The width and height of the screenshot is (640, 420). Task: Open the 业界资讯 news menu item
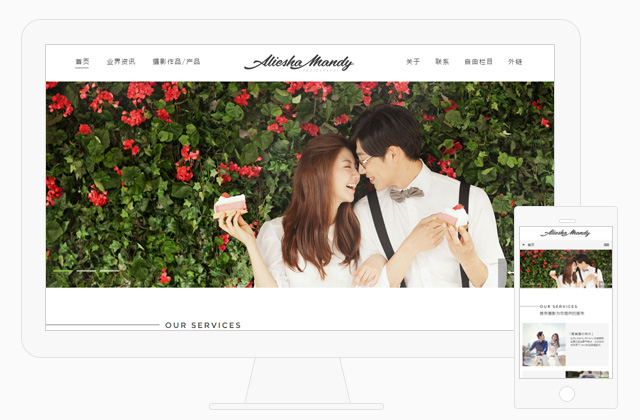[121, 62]
